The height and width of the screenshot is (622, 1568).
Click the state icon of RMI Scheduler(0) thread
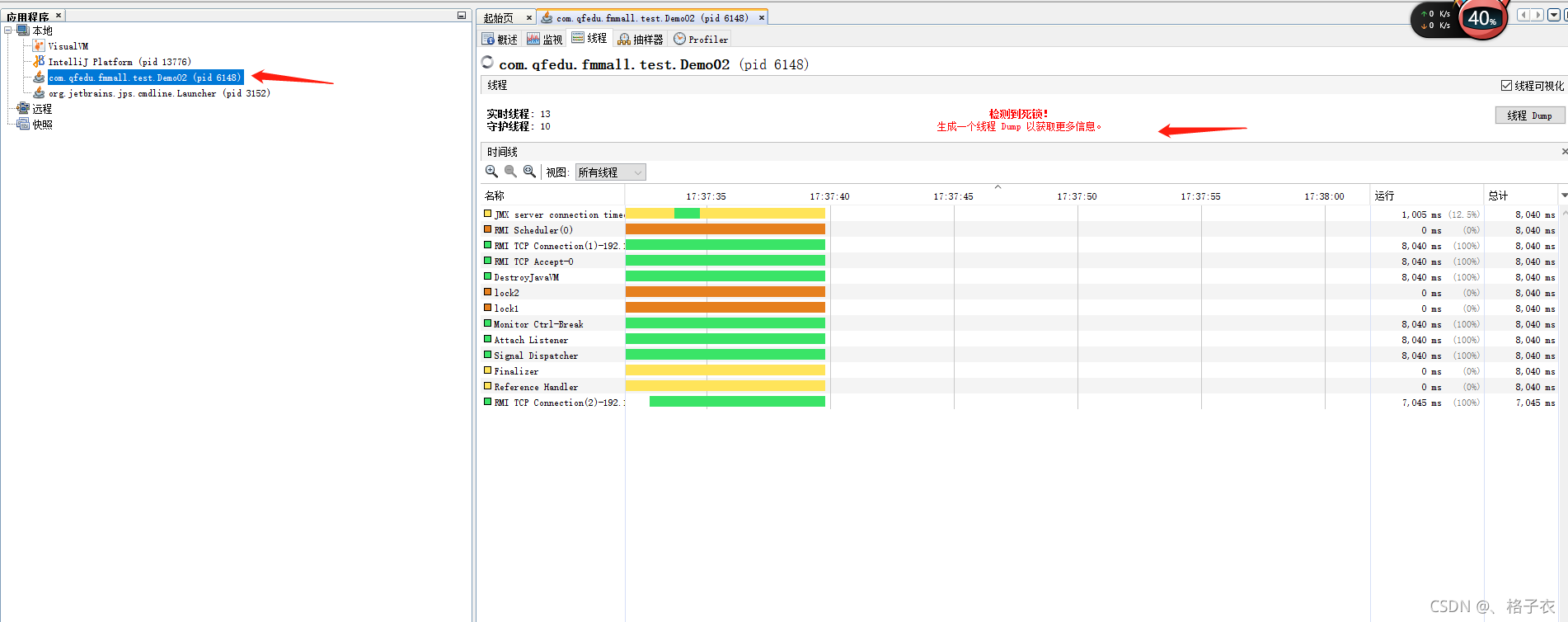(x=487, y=229)
